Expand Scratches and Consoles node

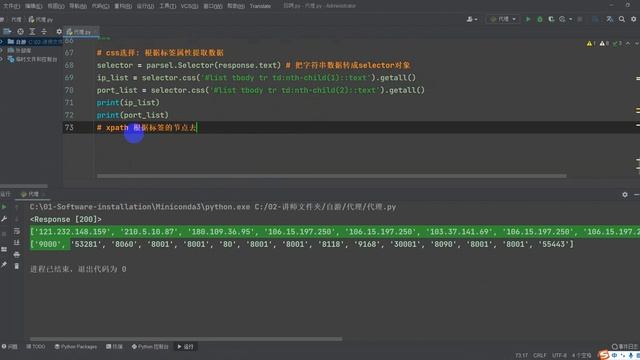(x=2, y=60)
